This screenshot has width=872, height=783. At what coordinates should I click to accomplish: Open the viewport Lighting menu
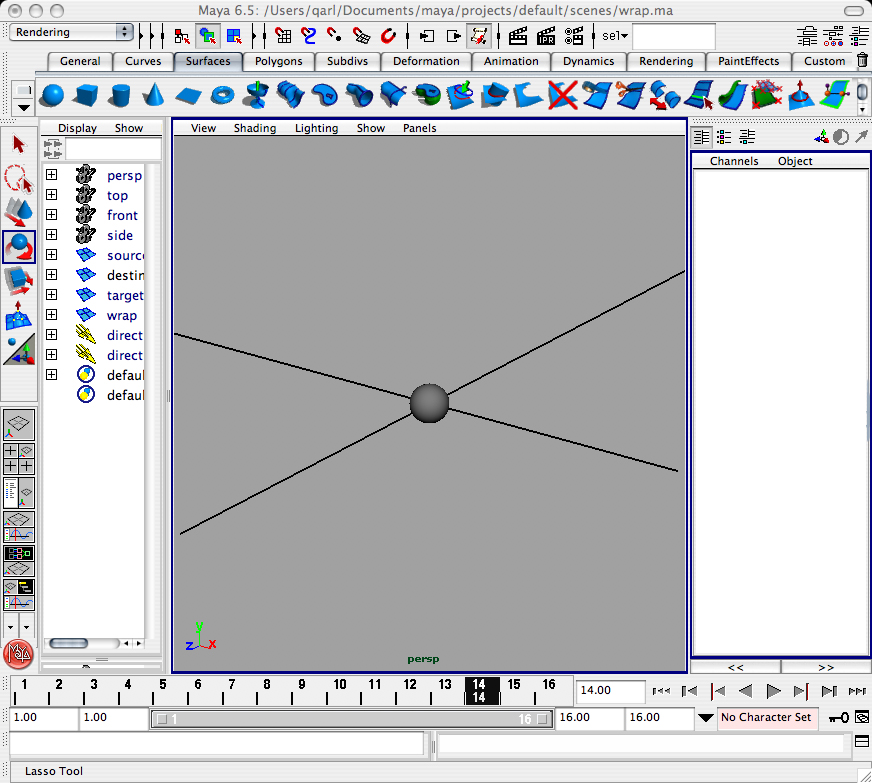[x=316, y=128]
